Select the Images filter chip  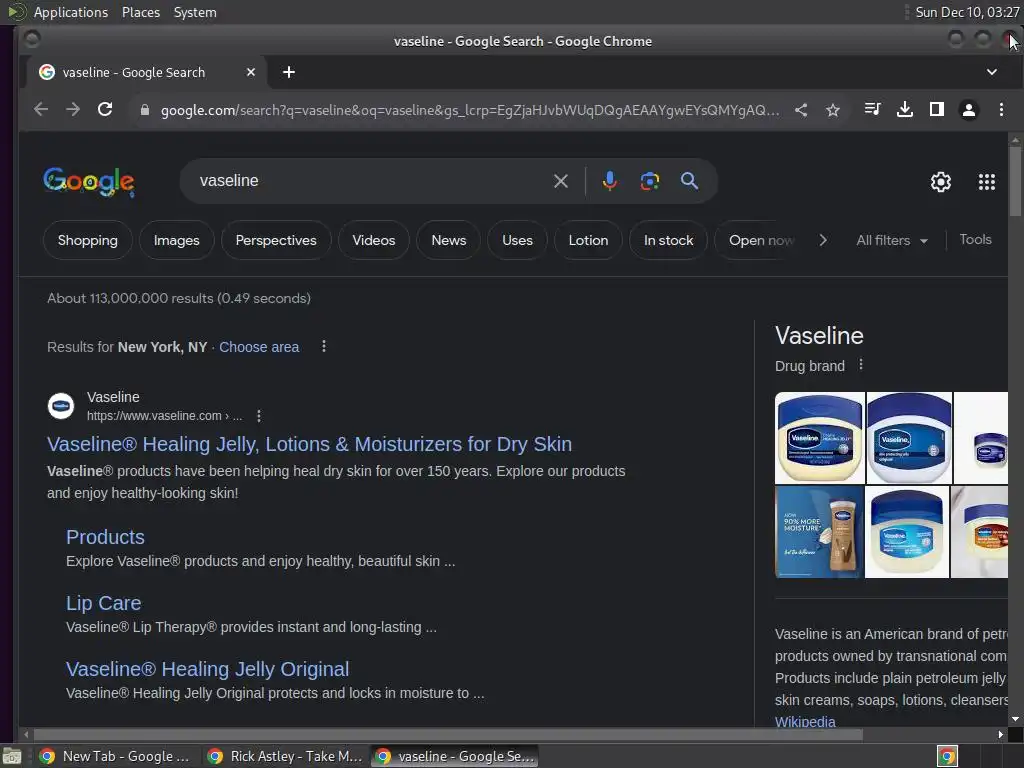pos(176,240)
